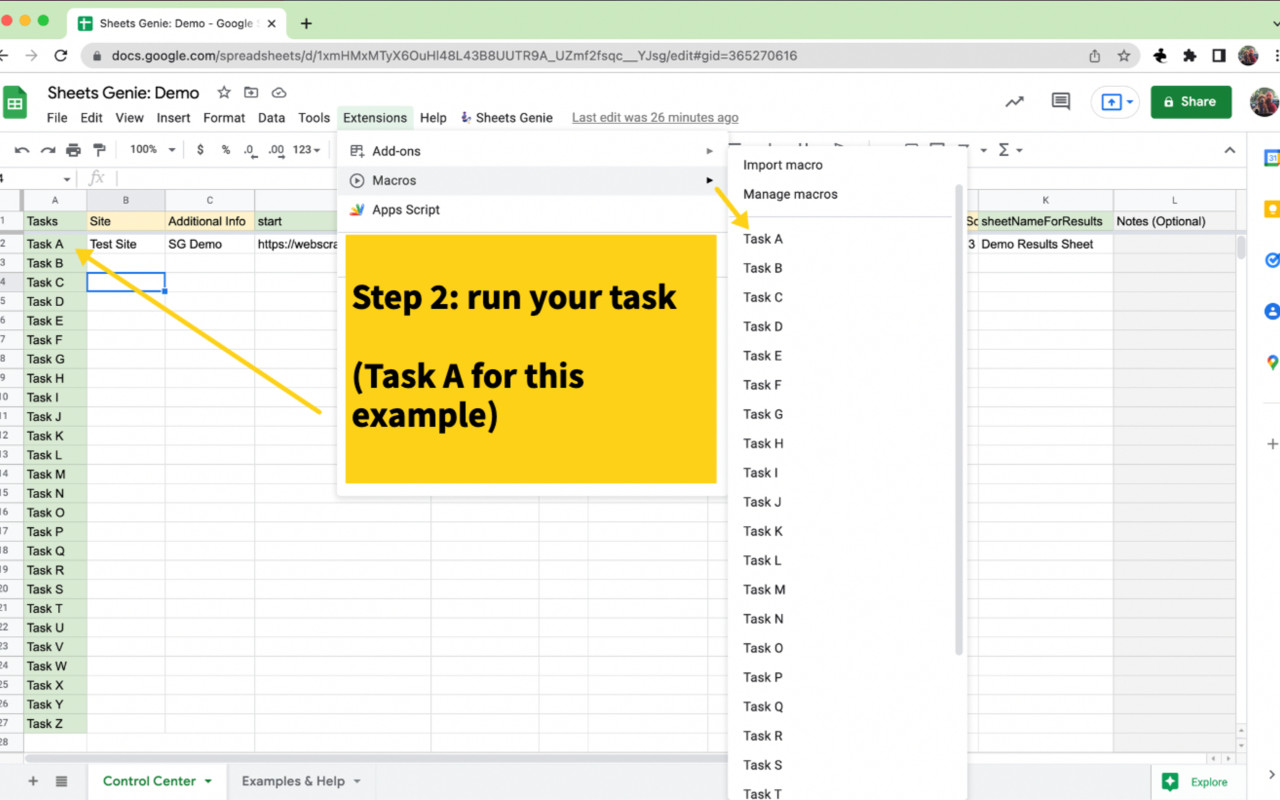
Task: Open the Format menu
Action: coord(224,117)
